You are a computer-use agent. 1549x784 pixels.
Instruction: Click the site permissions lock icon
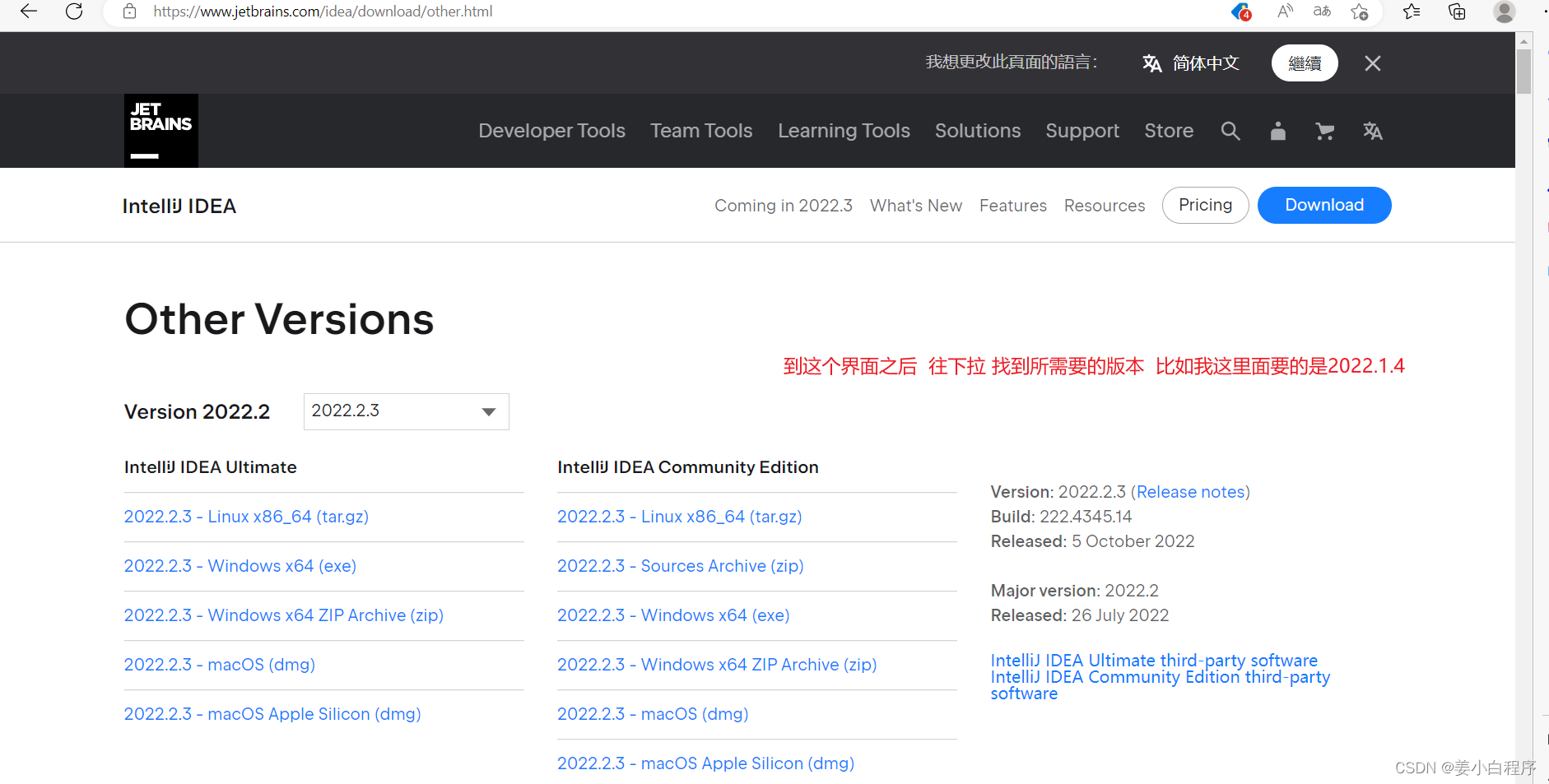pos(128,12)
